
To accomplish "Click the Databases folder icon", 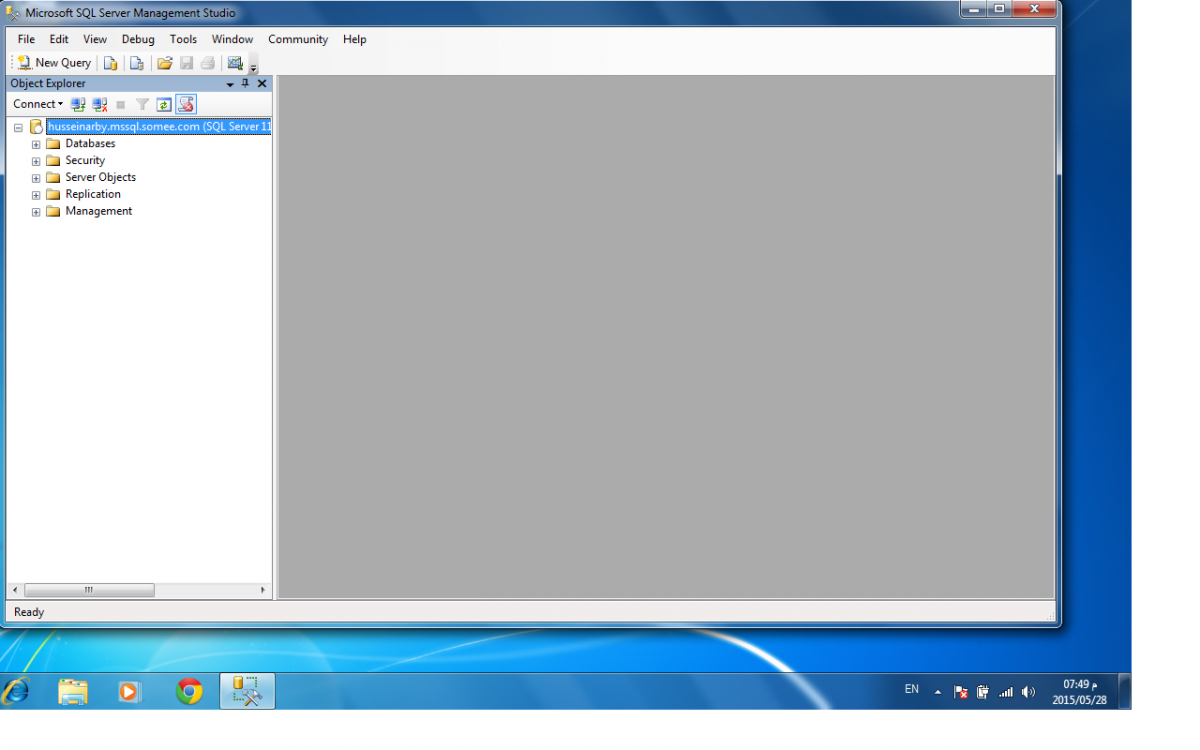I will pos(53,144).
